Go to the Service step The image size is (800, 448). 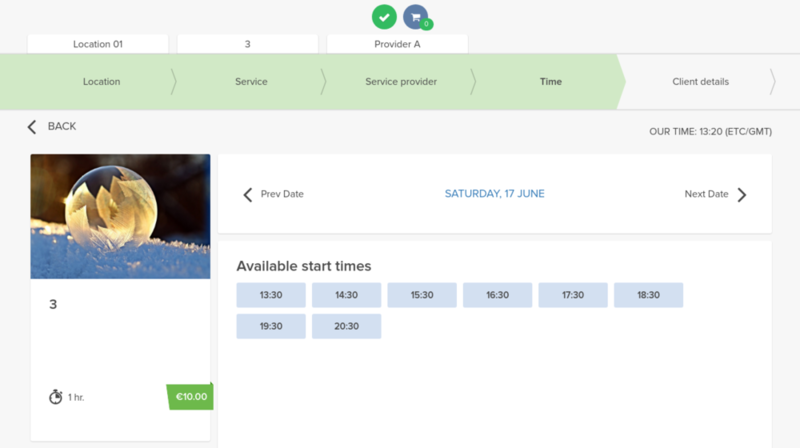(x=251, y=82)
